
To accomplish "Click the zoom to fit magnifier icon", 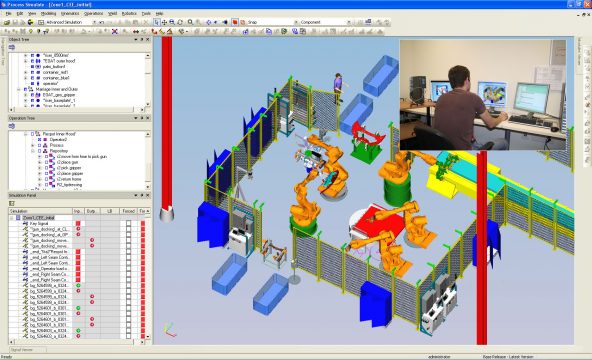I will tap(190, 22).
